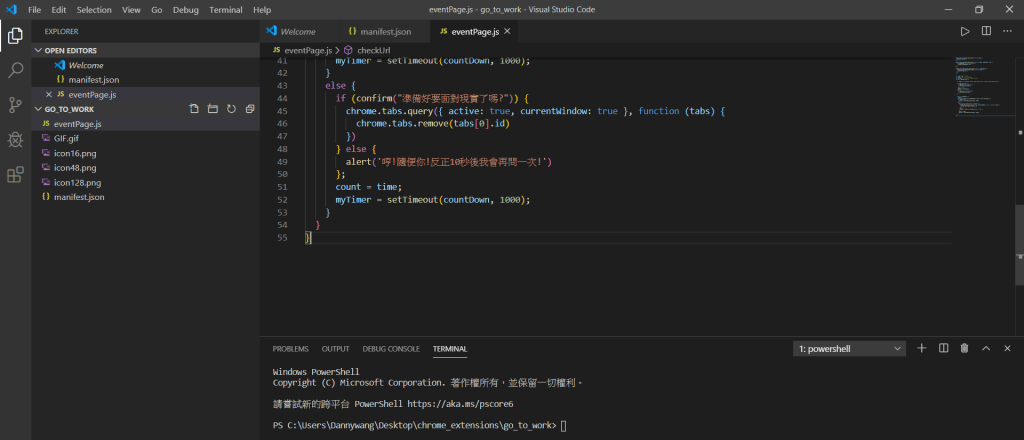
Task: Collapse all folders in explorer
Action: (248, 109)
